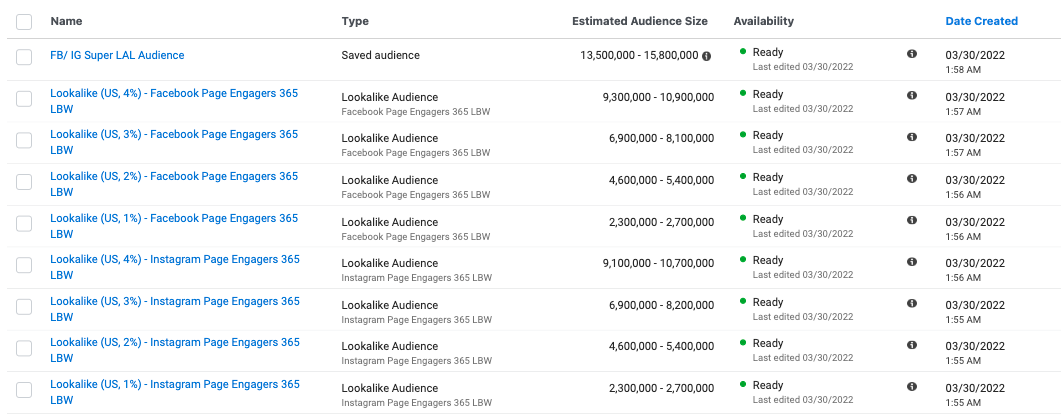This screenshot has height=419, width=1061.
Task: Toggle the select-all checkbox in table header
Action: 24,21
